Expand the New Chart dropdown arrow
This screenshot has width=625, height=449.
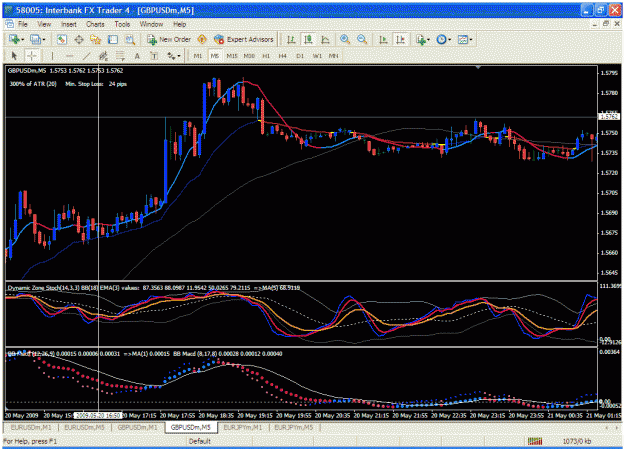pos(23,39)
